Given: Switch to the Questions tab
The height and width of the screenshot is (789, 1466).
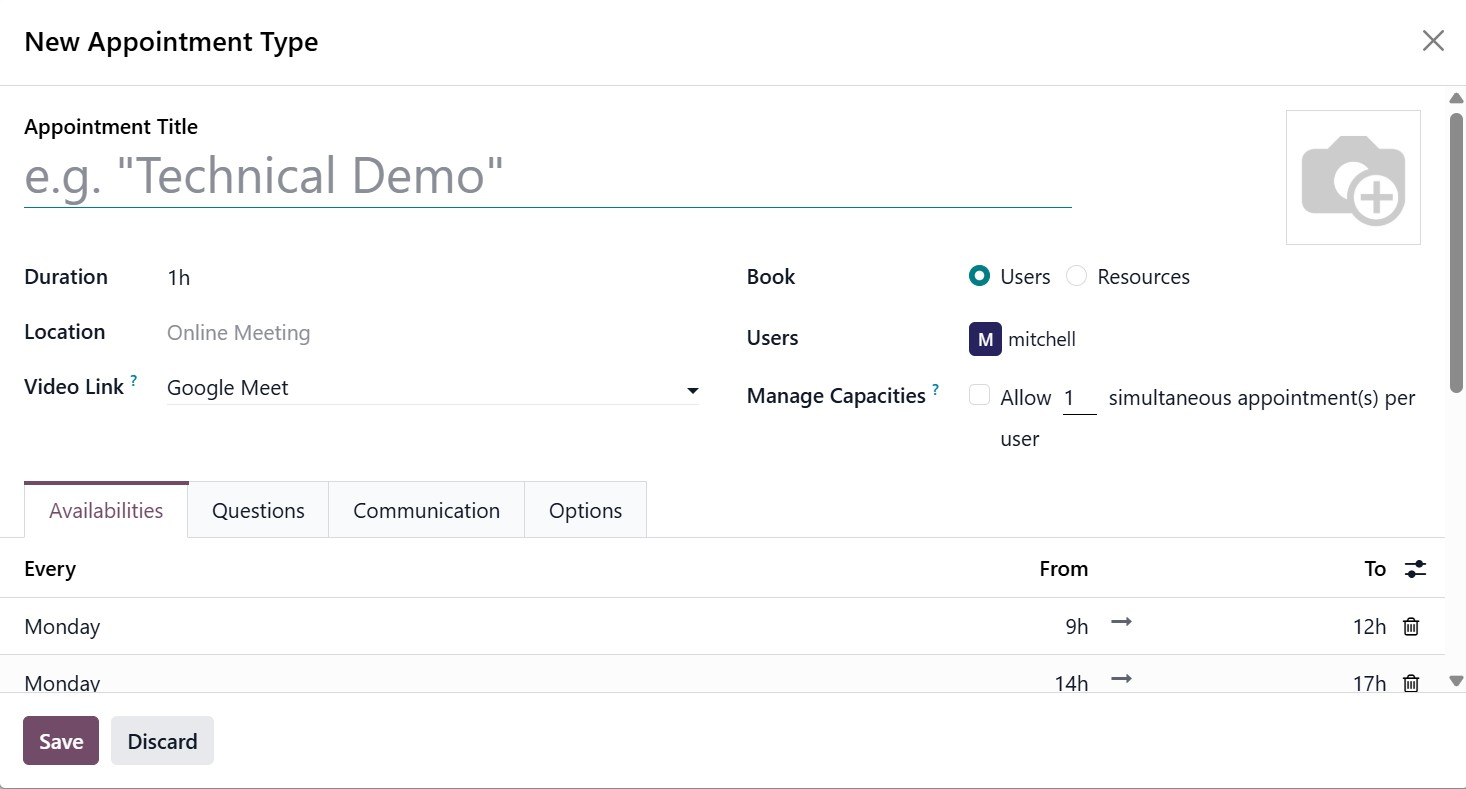Looking at the screenshot, I should [258, 510].
